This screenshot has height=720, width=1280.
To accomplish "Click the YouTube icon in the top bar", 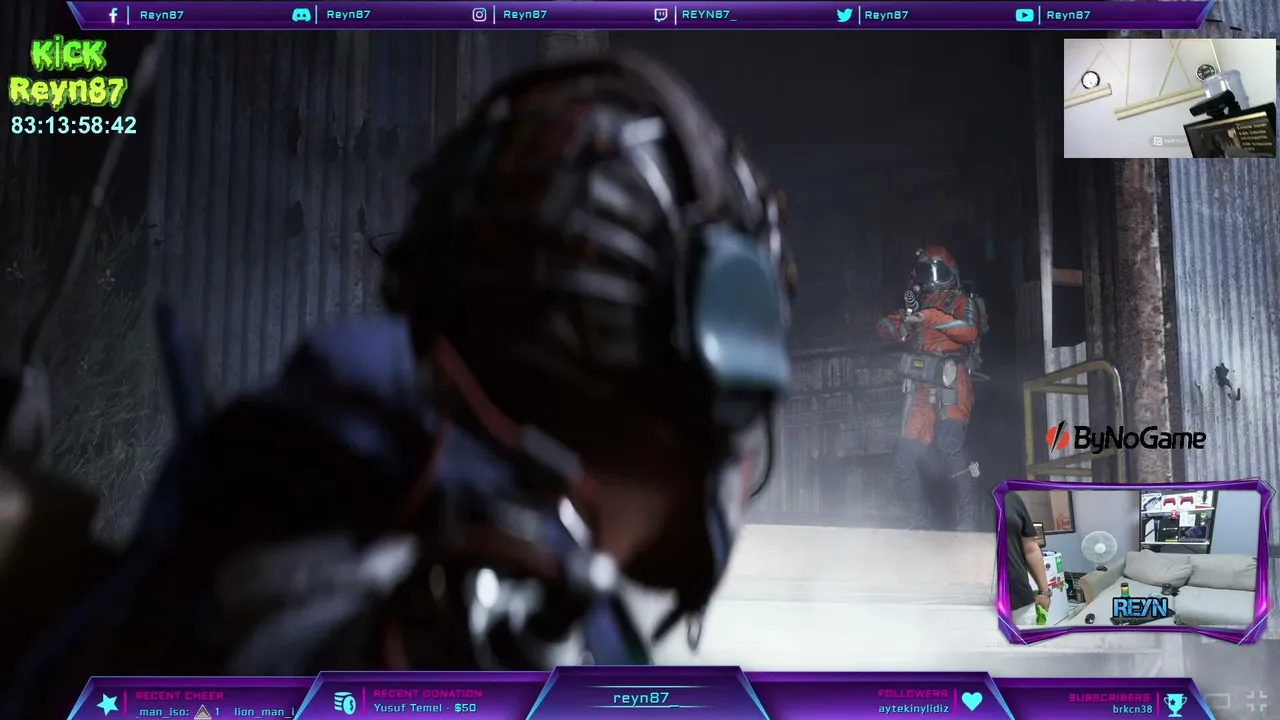I will [x=1024, y=15].
